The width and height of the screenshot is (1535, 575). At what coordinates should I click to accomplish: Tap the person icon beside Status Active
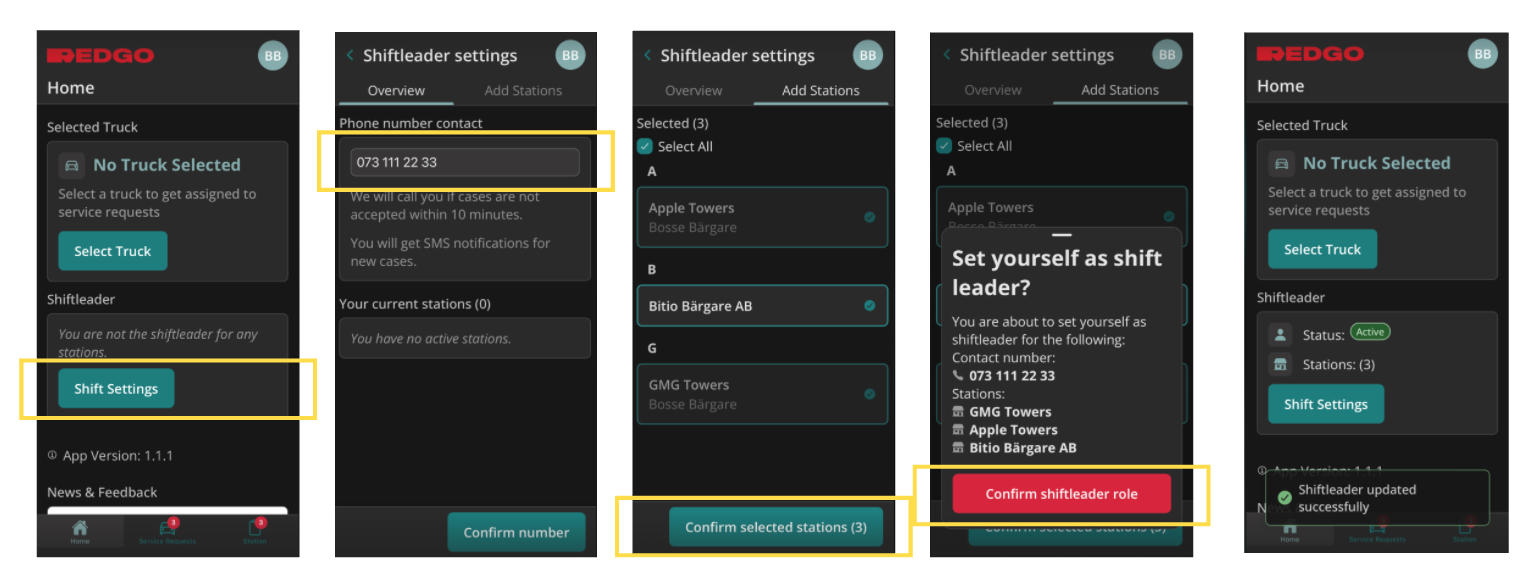(x=1280, y=335)
